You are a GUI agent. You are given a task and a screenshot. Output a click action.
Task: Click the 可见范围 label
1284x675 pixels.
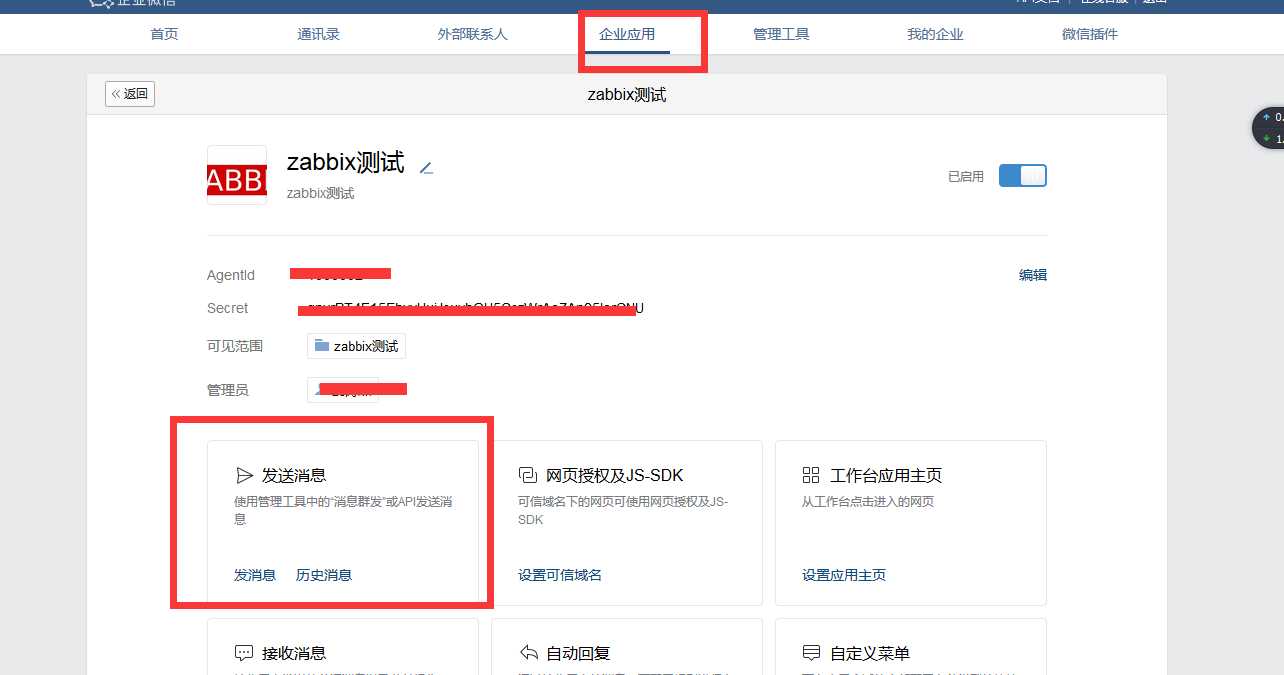(235, 346)
